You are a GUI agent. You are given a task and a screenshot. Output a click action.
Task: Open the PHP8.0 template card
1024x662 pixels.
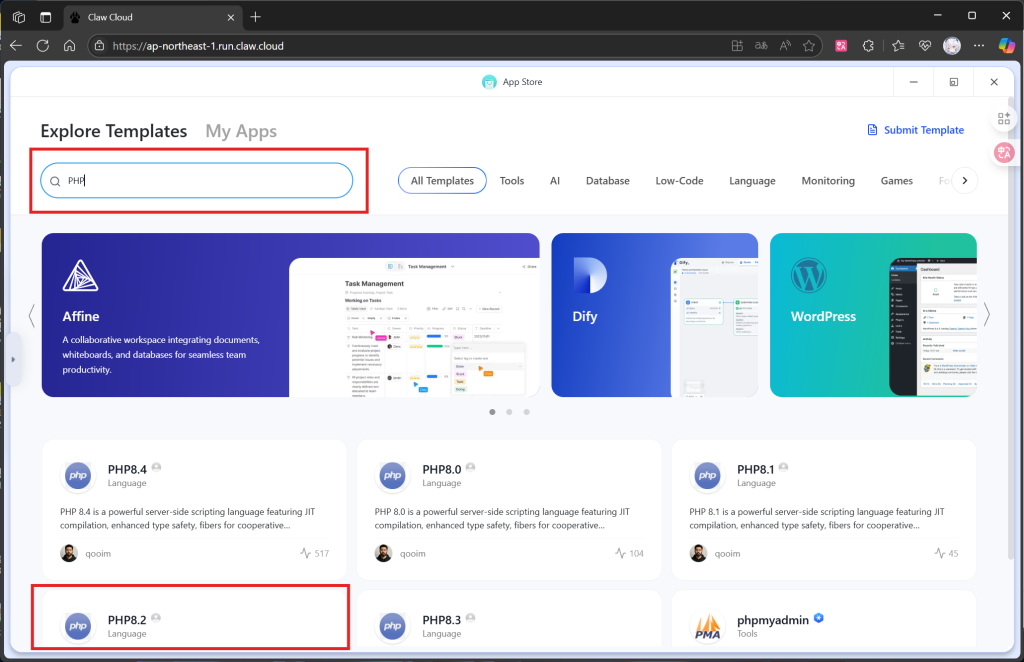click(x=509, y=510)
